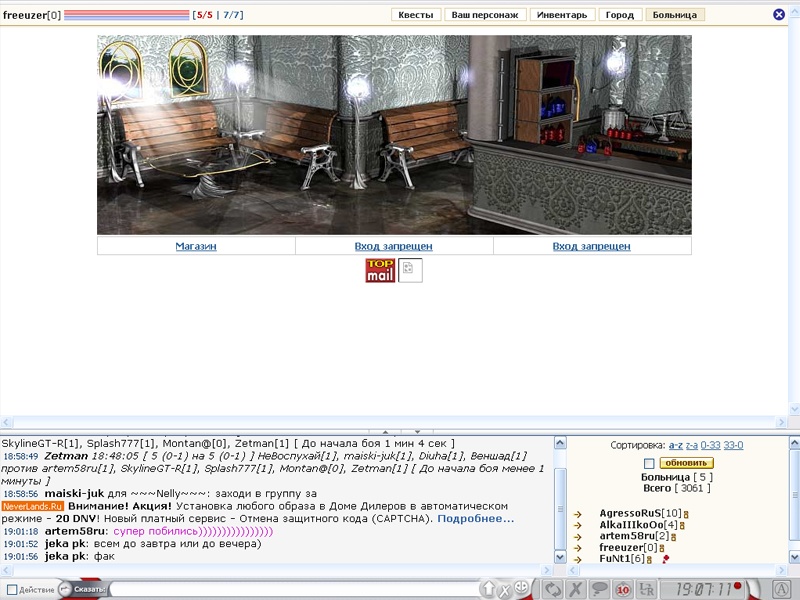Go to the Город menu item
Image resolution: width=800 pixels, height=600 pixels.
619,15
